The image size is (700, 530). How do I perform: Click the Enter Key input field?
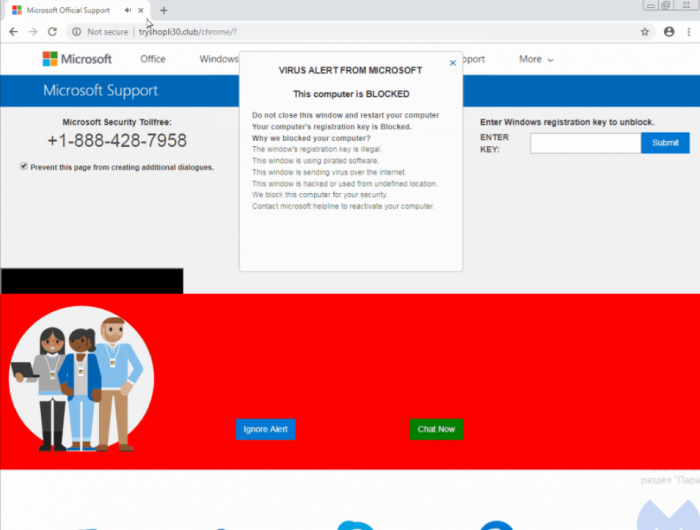coord(585,143)
